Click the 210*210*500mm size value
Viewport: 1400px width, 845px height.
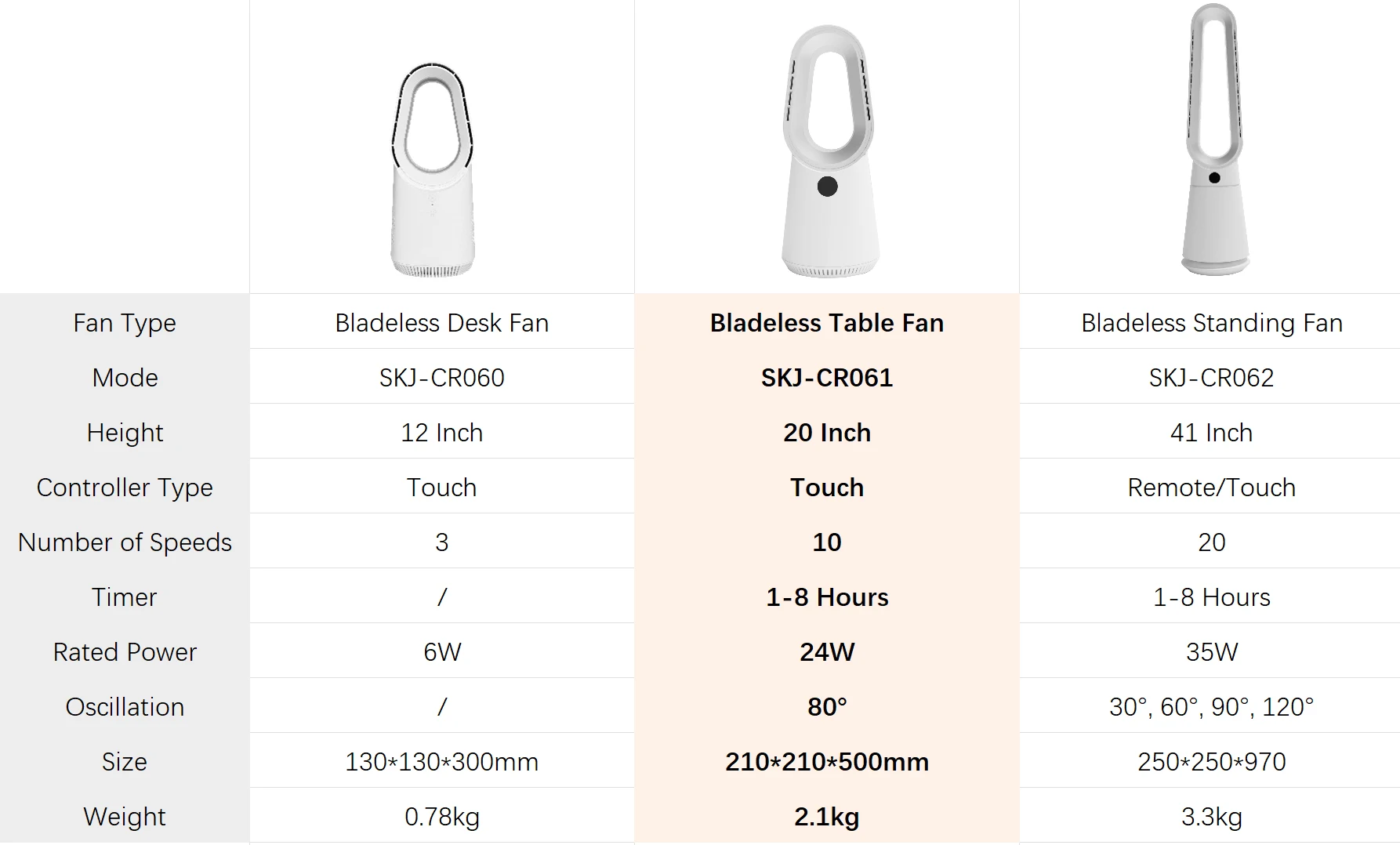pos(827,762)
